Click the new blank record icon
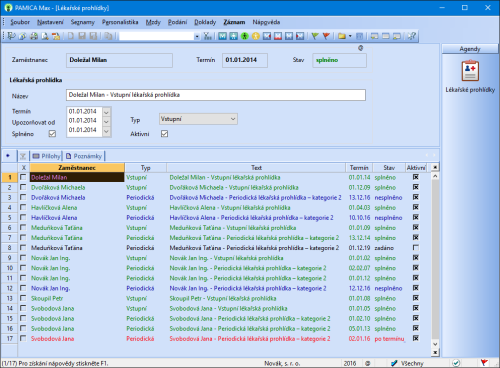Viewport: 500px width, 368px height. point(71,36)
